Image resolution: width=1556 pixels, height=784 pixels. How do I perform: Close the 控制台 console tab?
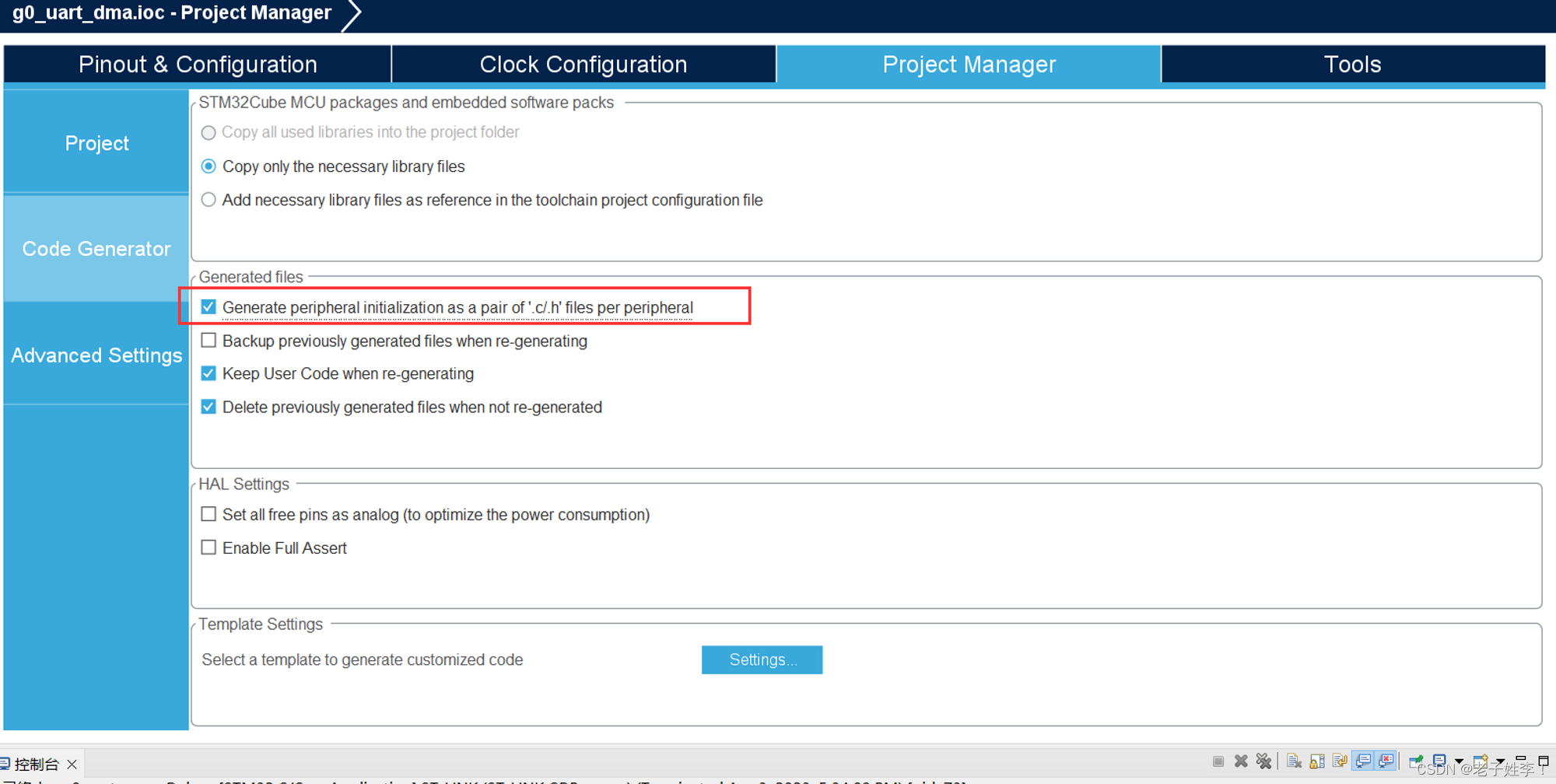click(x=72, y=765)
